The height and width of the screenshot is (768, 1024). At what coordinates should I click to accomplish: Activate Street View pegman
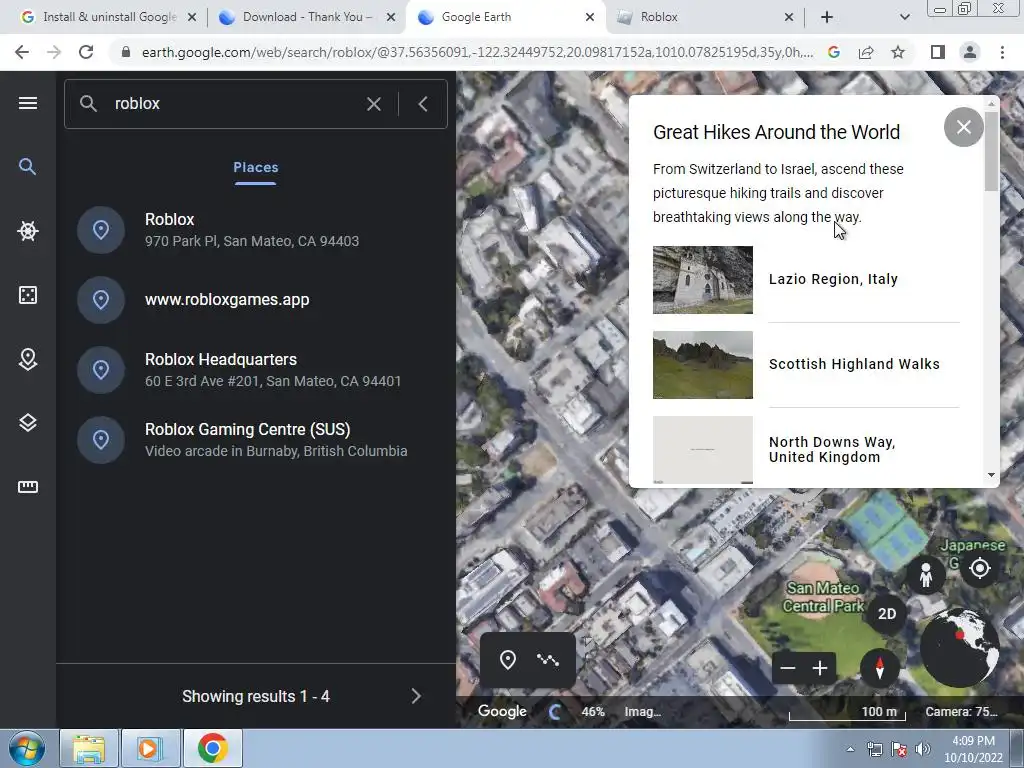point(925,575)
